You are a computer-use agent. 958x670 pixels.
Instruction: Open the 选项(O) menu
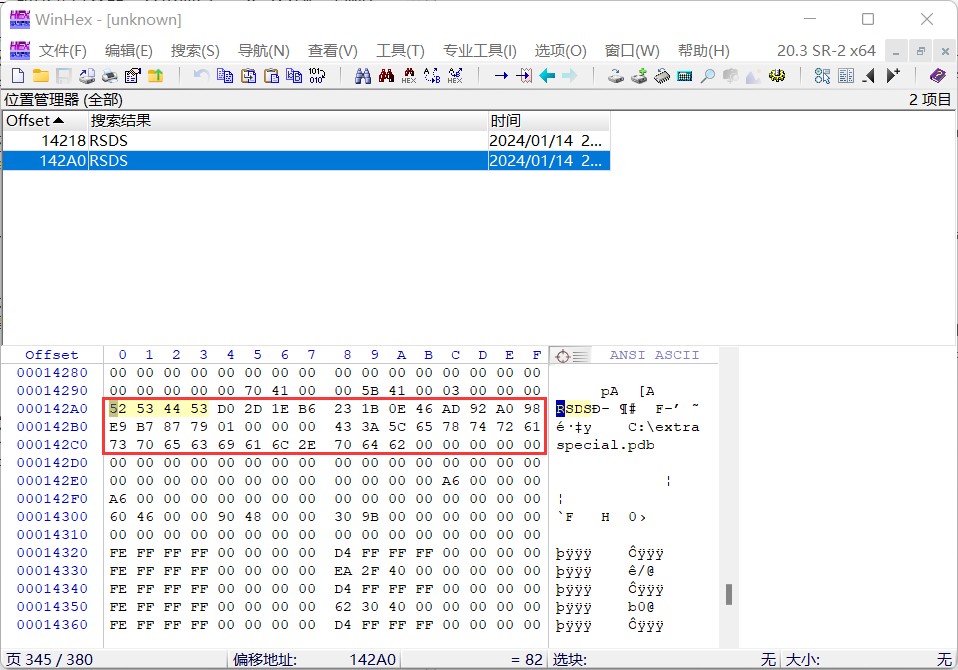[560, 51]
